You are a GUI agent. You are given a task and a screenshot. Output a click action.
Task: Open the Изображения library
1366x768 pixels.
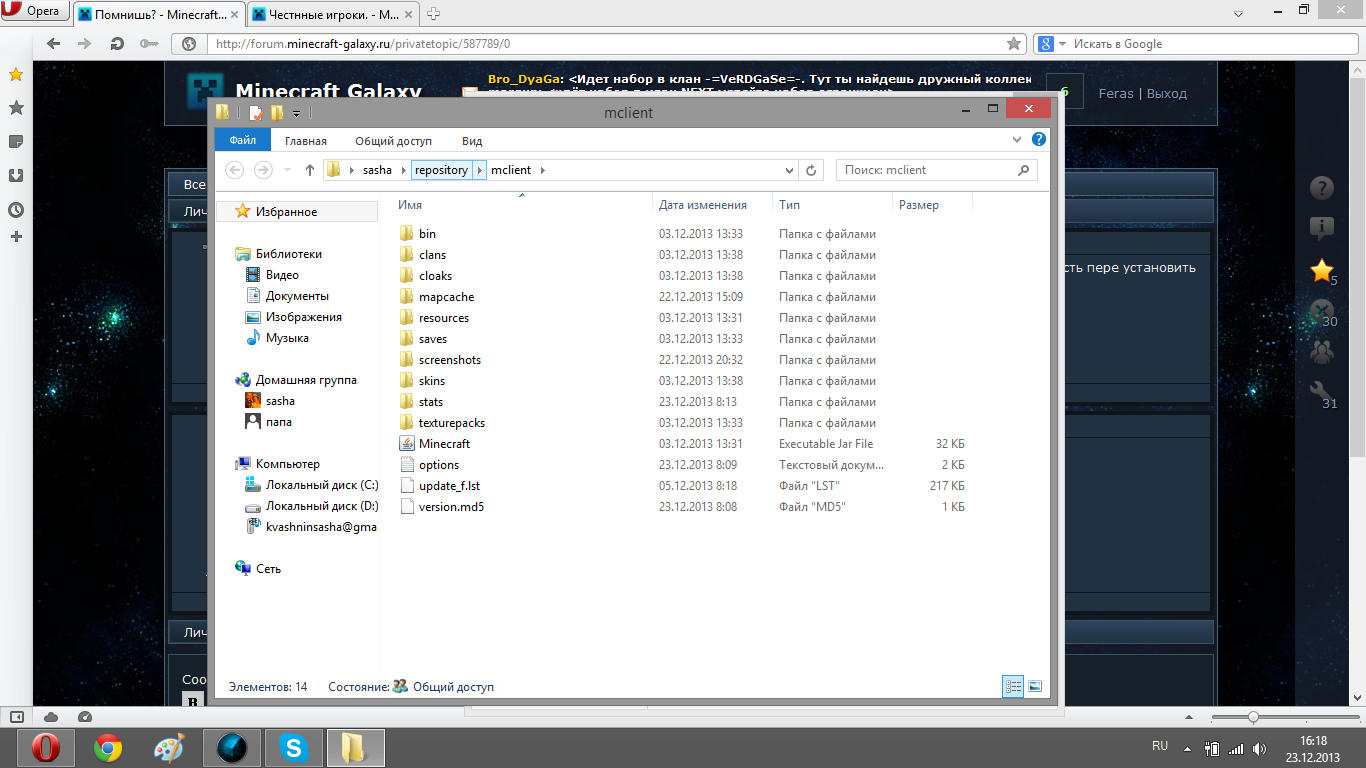pyautogui.click(x=303, y=317)
